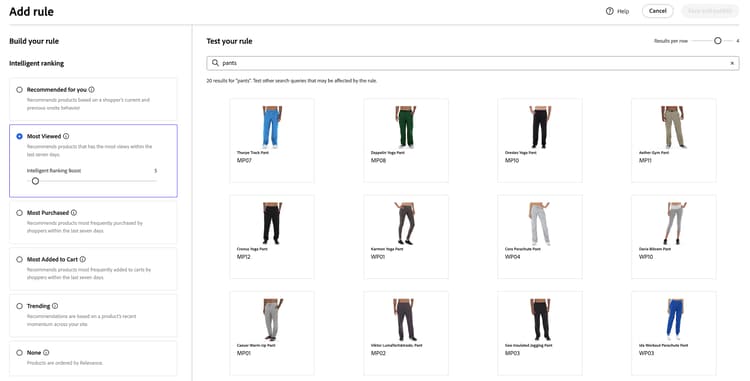Open the Caesar Warm-Up Pant MP01 thumbnail
Viewport: 750px width, 381px height.
272,320
